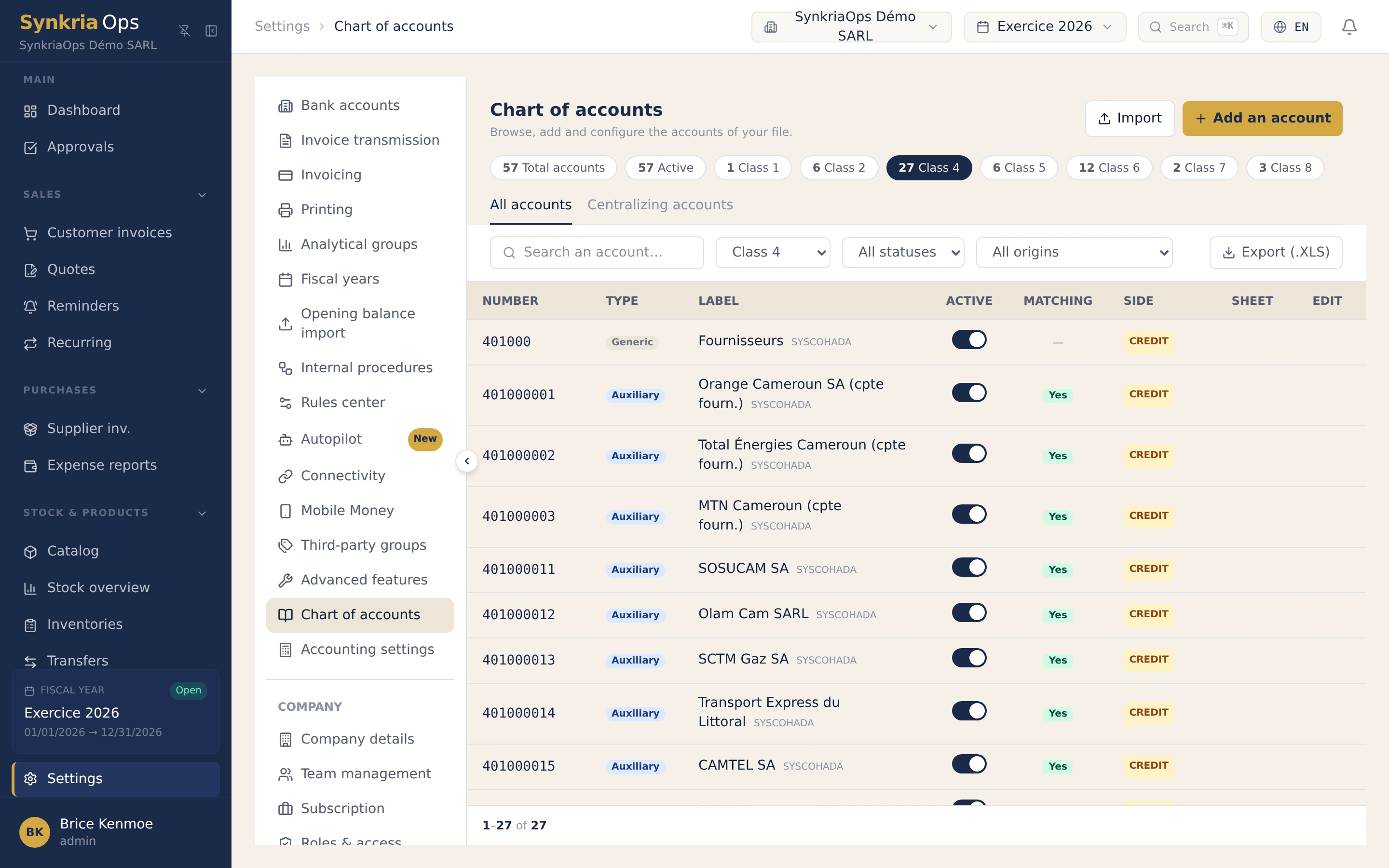The height and width of the screenshot is (868, 1389).
Task: Open the Class 4 filter dropdown
Action: pos(773,253)
